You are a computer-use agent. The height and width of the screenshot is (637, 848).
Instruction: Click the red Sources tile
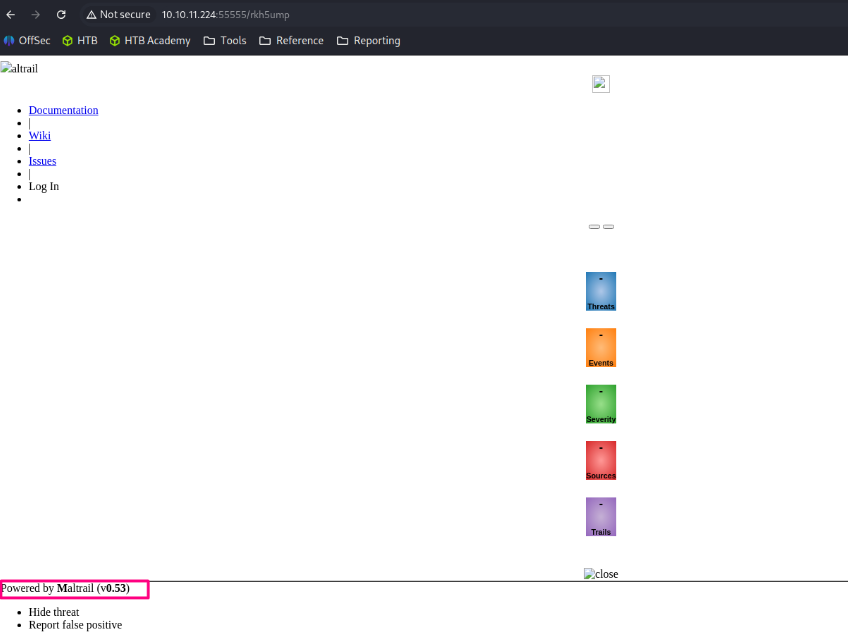coord(601,460)
